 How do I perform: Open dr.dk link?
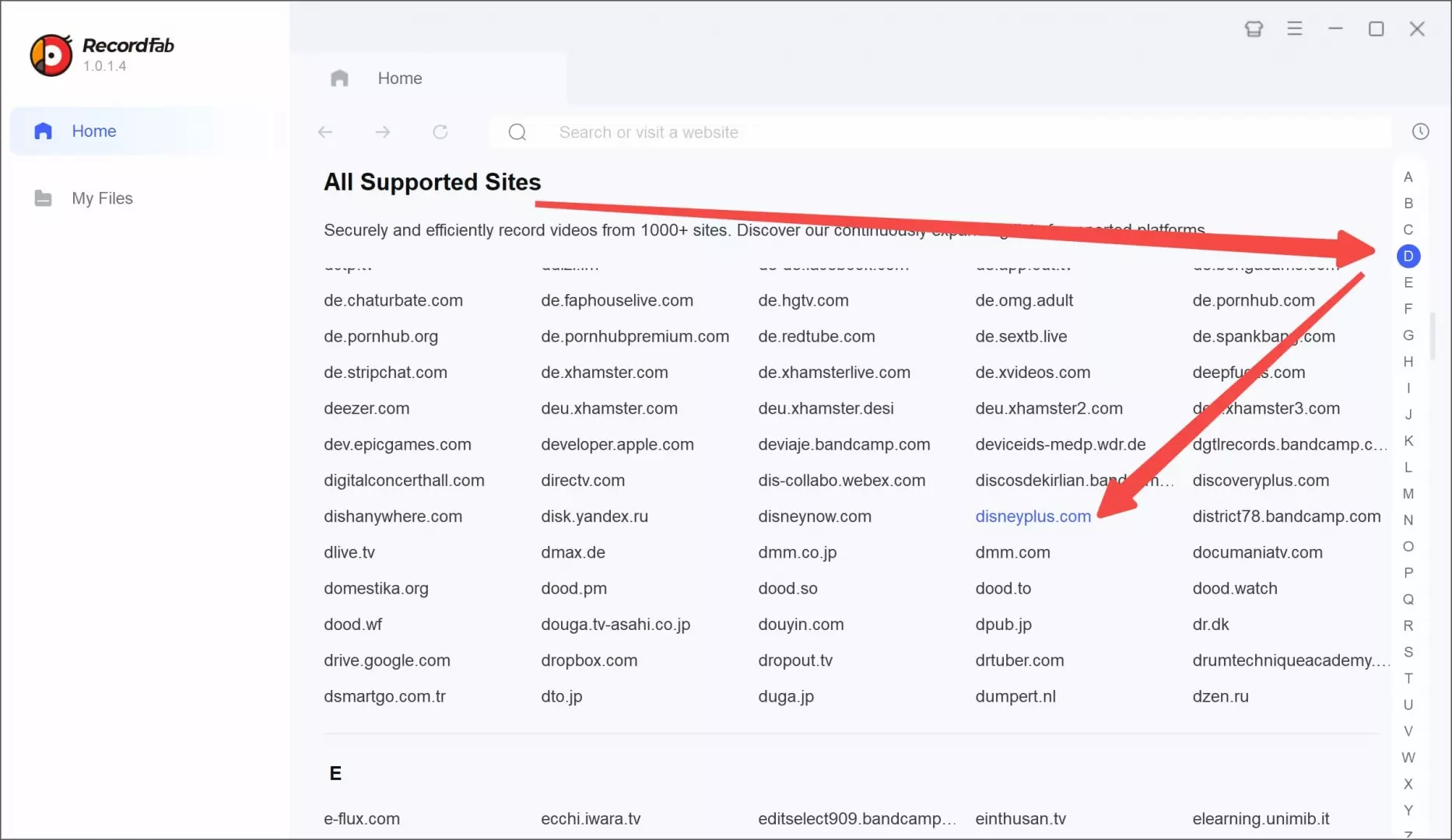[x=1211, y=625]
